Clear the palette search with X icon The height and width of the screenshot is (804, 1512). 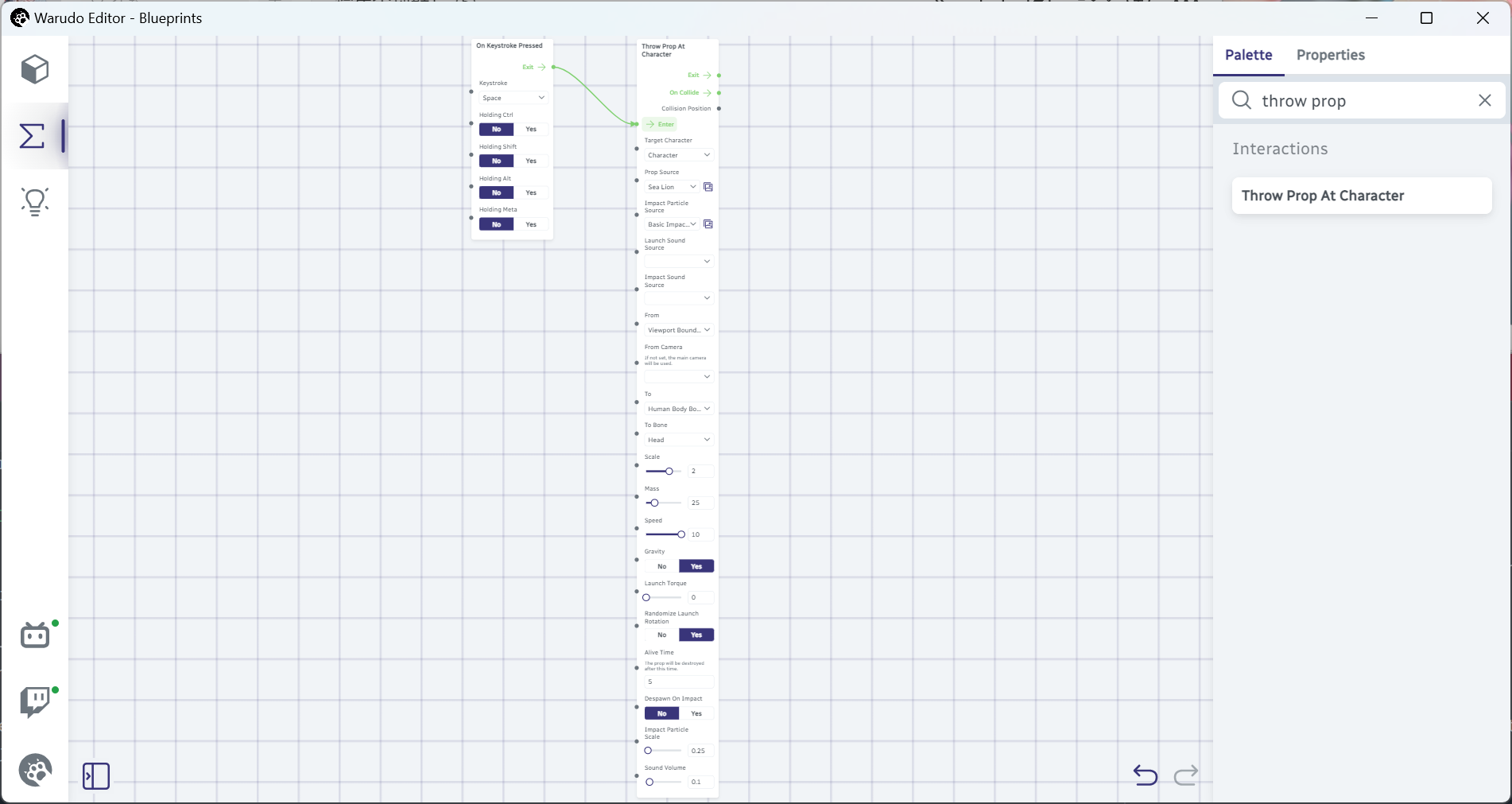click(x=1484, y=100)
